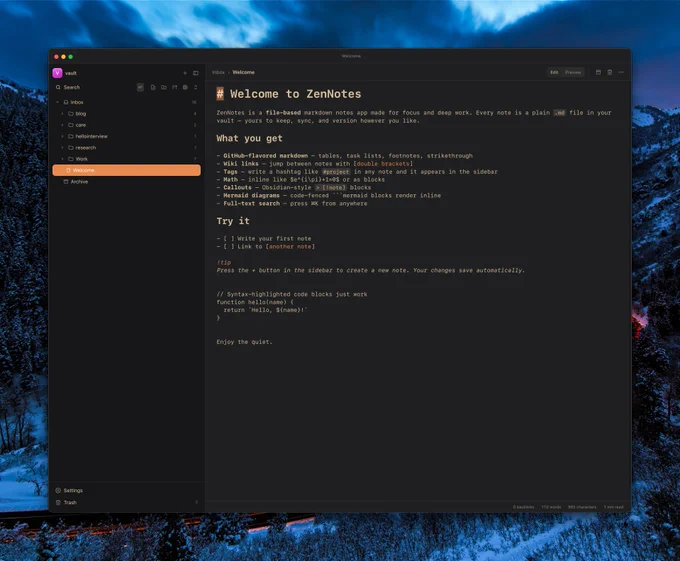Expand the hellointerview folder chevron
This screenshot has height=561, width=680.
62,136
